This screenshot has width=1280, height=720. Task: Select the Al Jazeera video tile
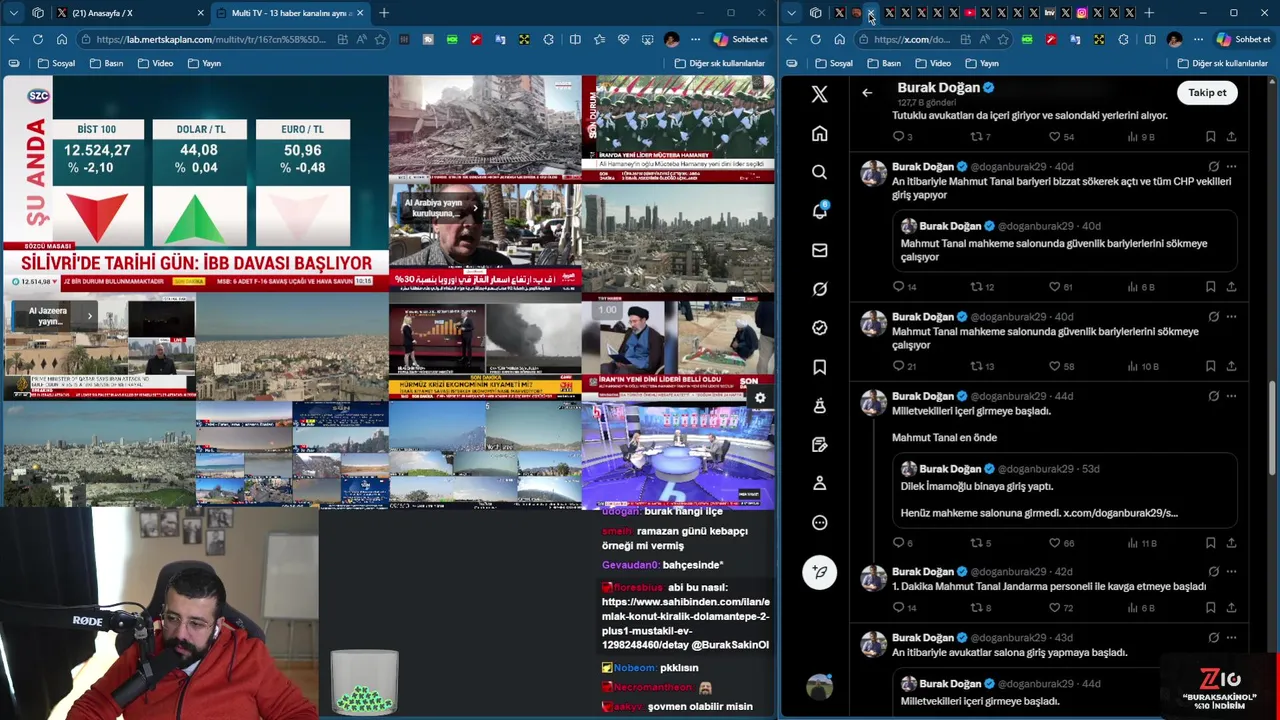click(99, 346)
